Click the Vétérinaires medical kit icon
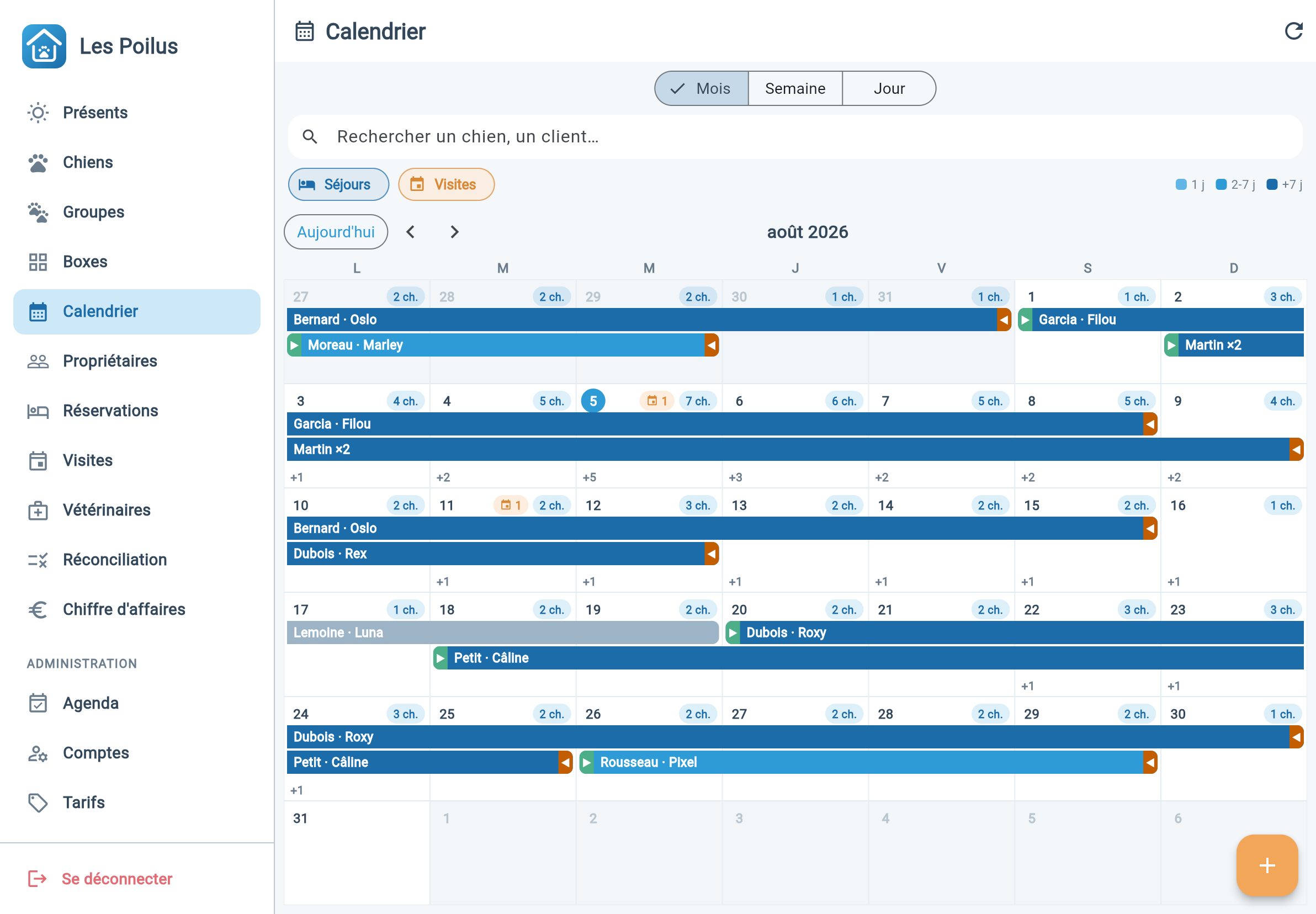Viewport: 1316px width, 914px height. (x=38, y=510)
